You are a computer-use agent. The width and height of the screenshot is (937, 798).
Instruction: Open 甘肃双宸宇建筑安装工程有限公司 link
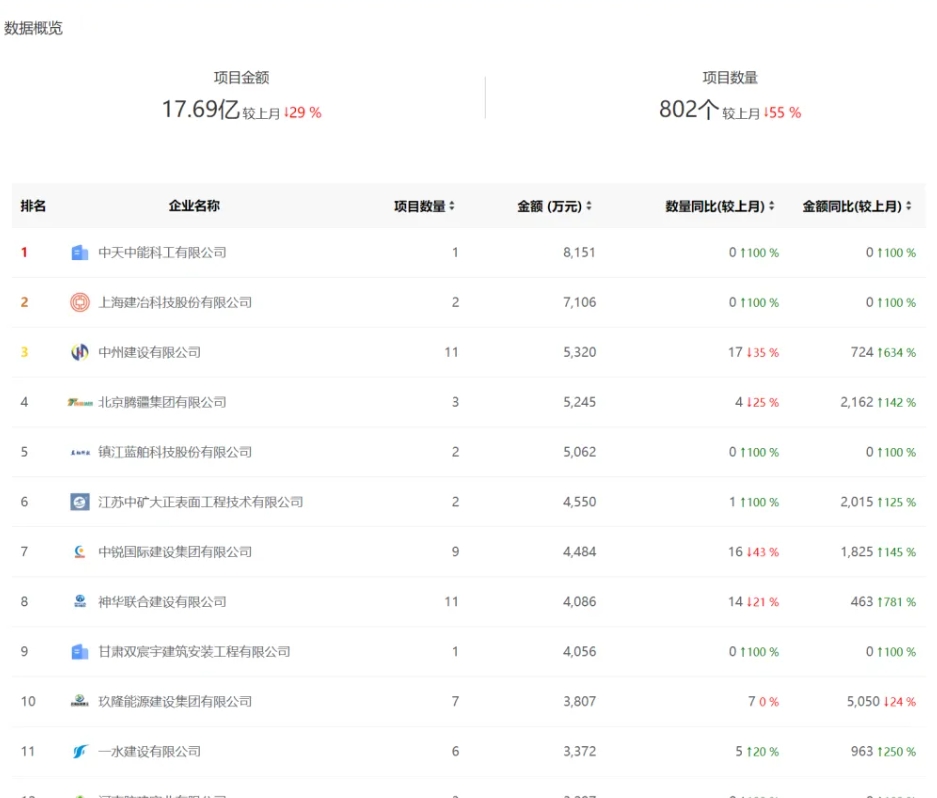tap(194, 652)
